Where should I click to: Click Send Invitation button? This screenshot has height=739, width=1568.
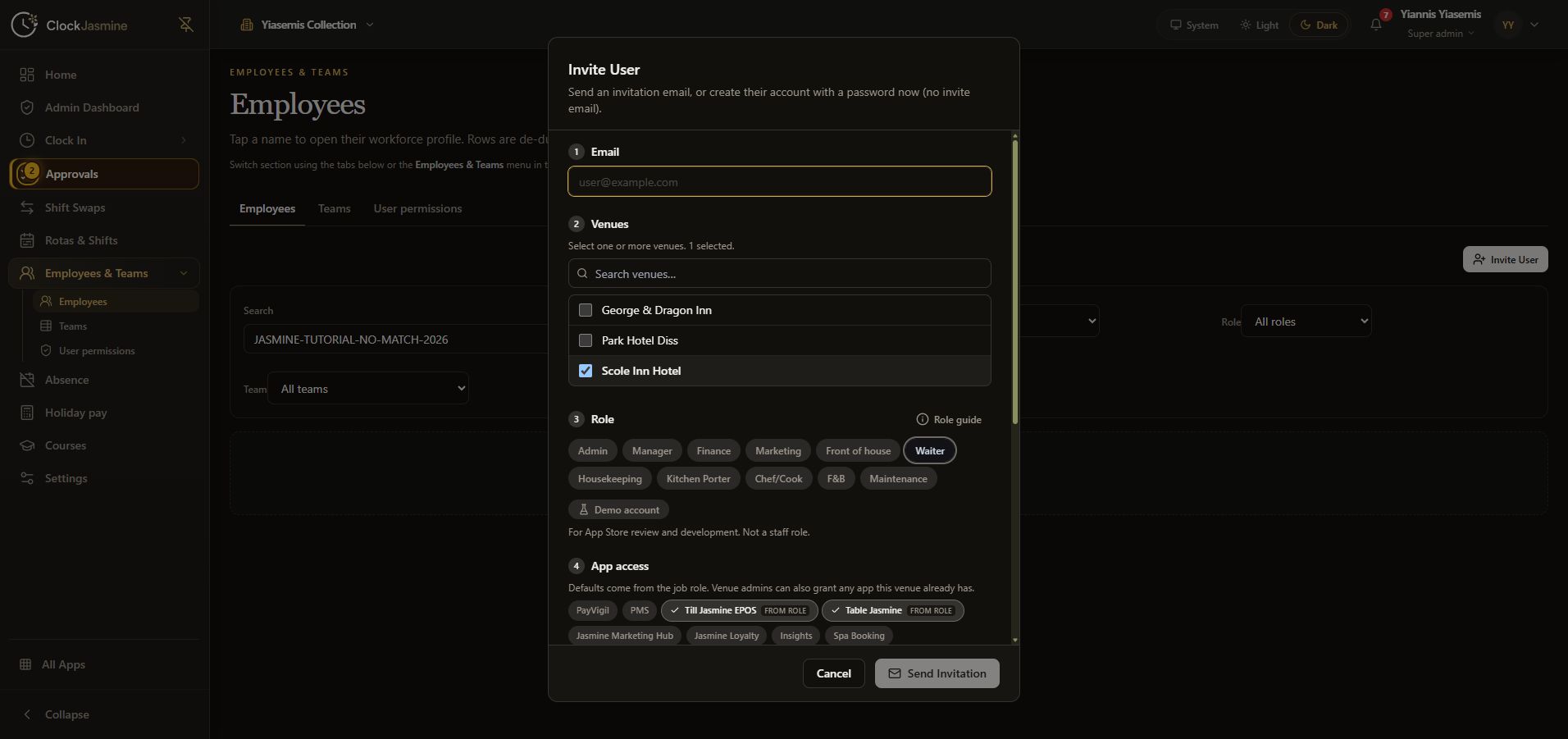937,673
